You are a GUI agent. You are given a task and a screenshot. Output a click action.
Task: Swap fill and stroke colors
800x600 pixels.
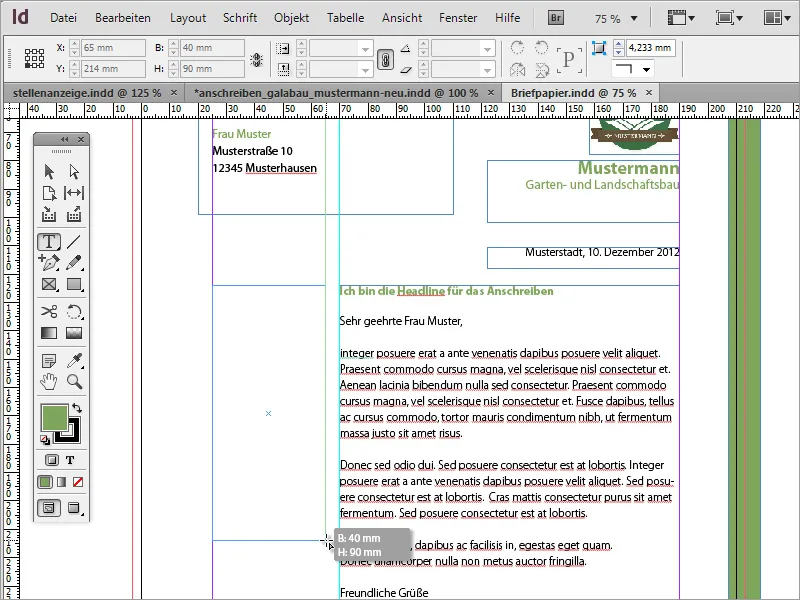(77, 408)
